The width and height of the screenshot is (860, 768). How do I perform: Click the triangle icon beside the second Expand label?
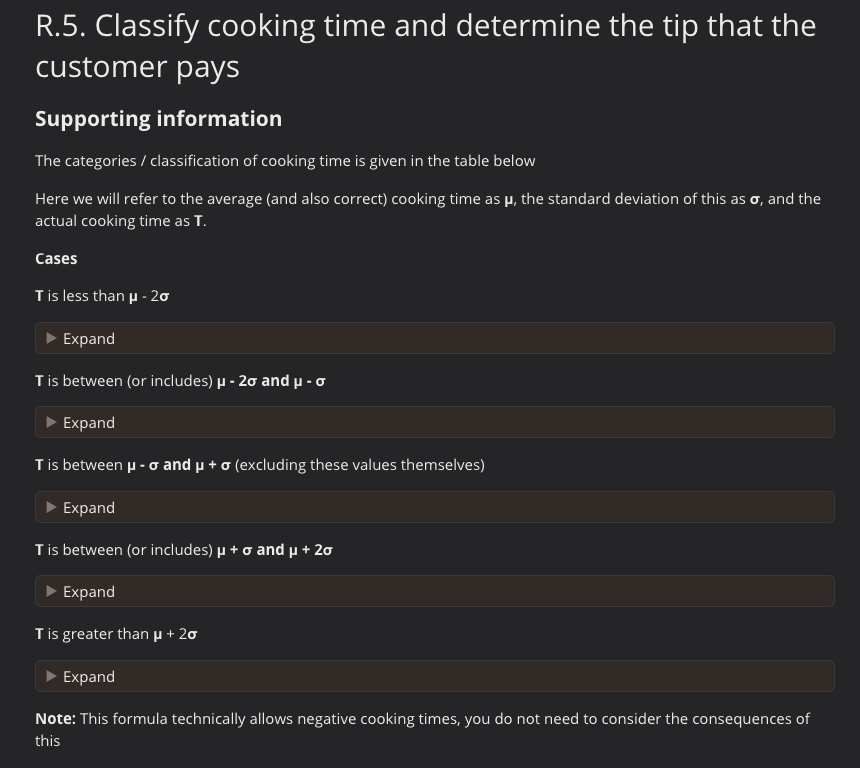click(x=51, y=422)
